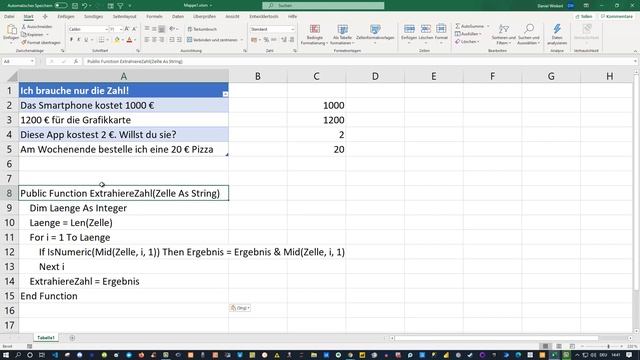Click Verbinden und zentrieren button
This screenshot has height=360, width=640.
click(x=212, y=40)
